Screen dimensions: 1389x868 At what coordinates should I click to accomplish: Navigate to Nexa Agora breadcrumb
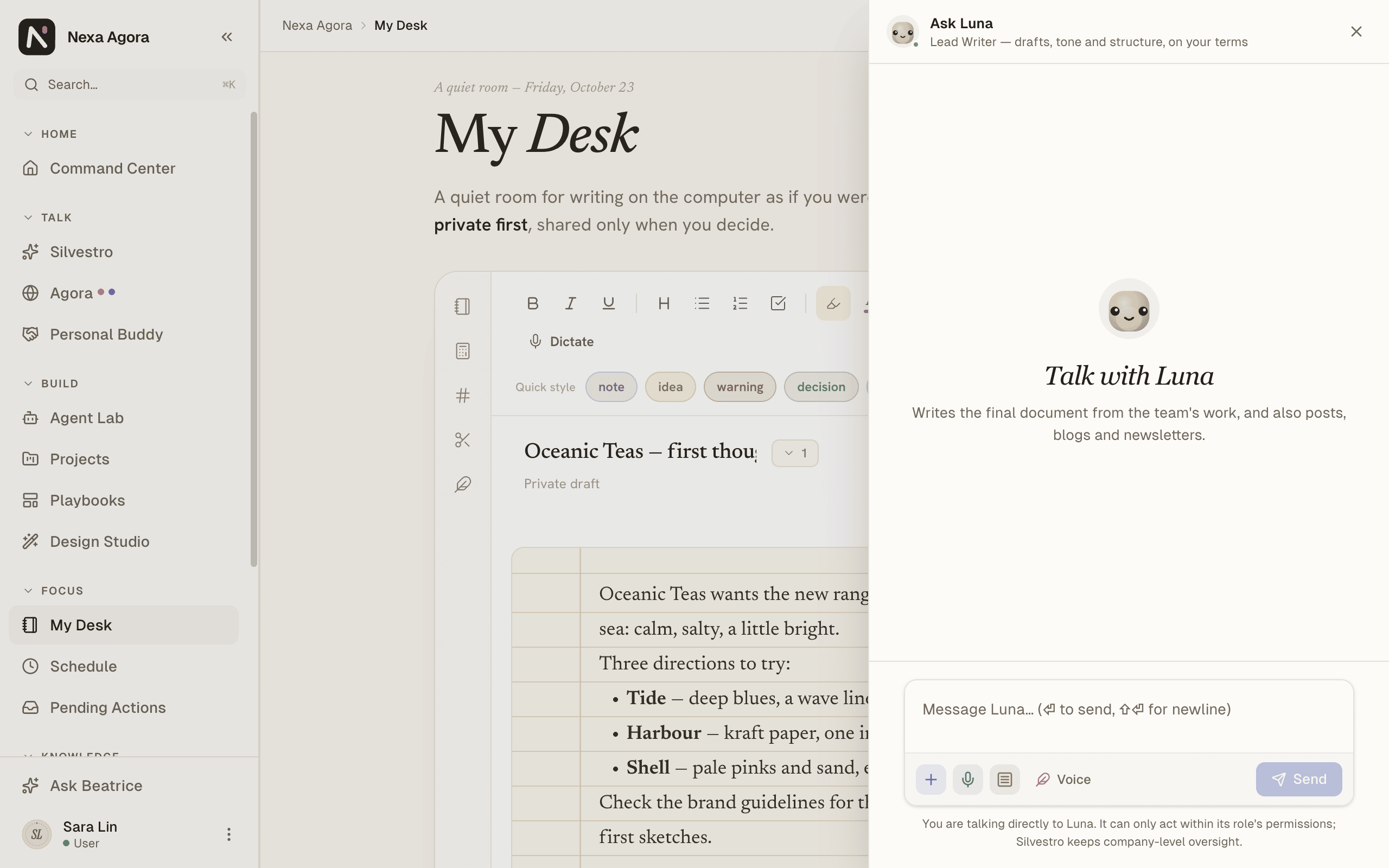click(317, 25)
